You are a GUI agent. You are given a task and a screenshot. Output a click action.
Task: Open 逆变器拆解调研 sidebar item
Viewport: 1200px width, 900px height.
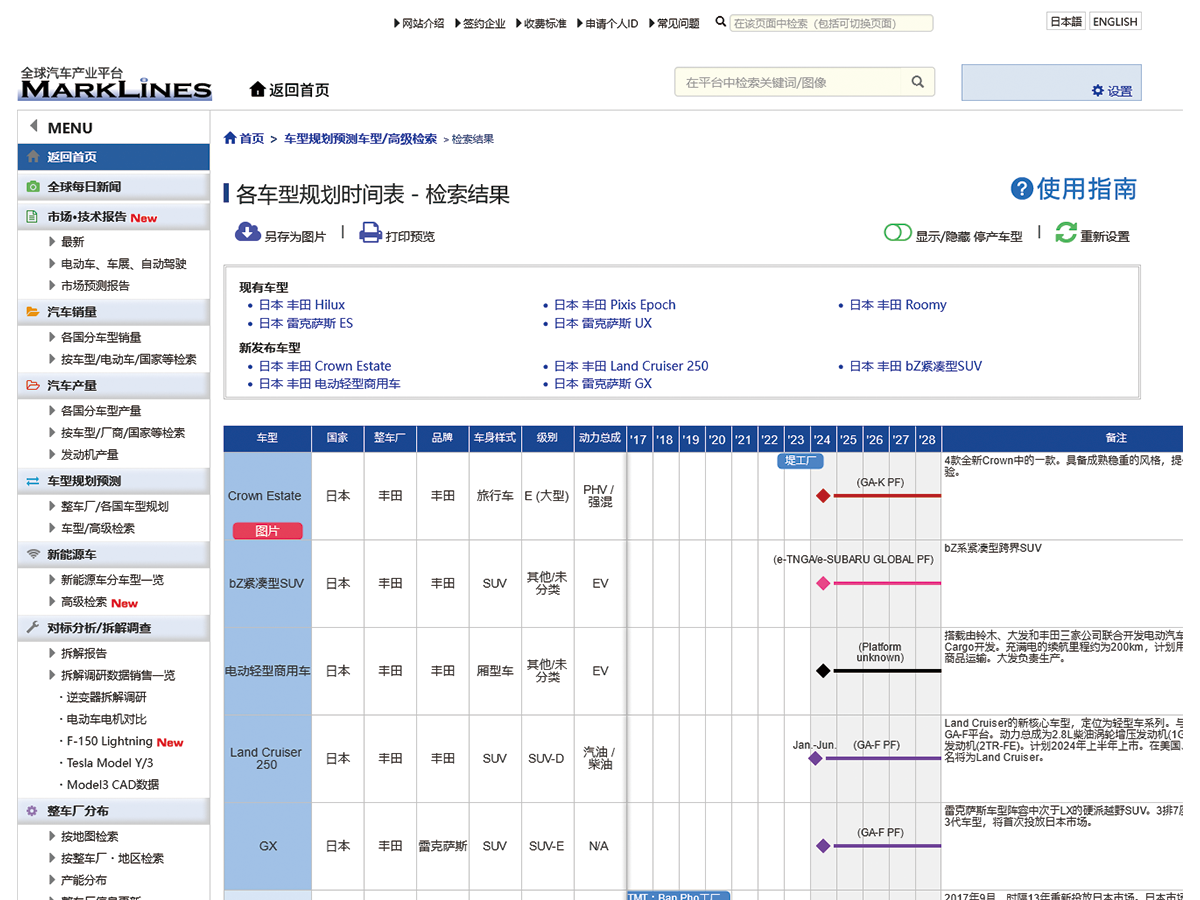pyautogui.click(x=106, y=697)
